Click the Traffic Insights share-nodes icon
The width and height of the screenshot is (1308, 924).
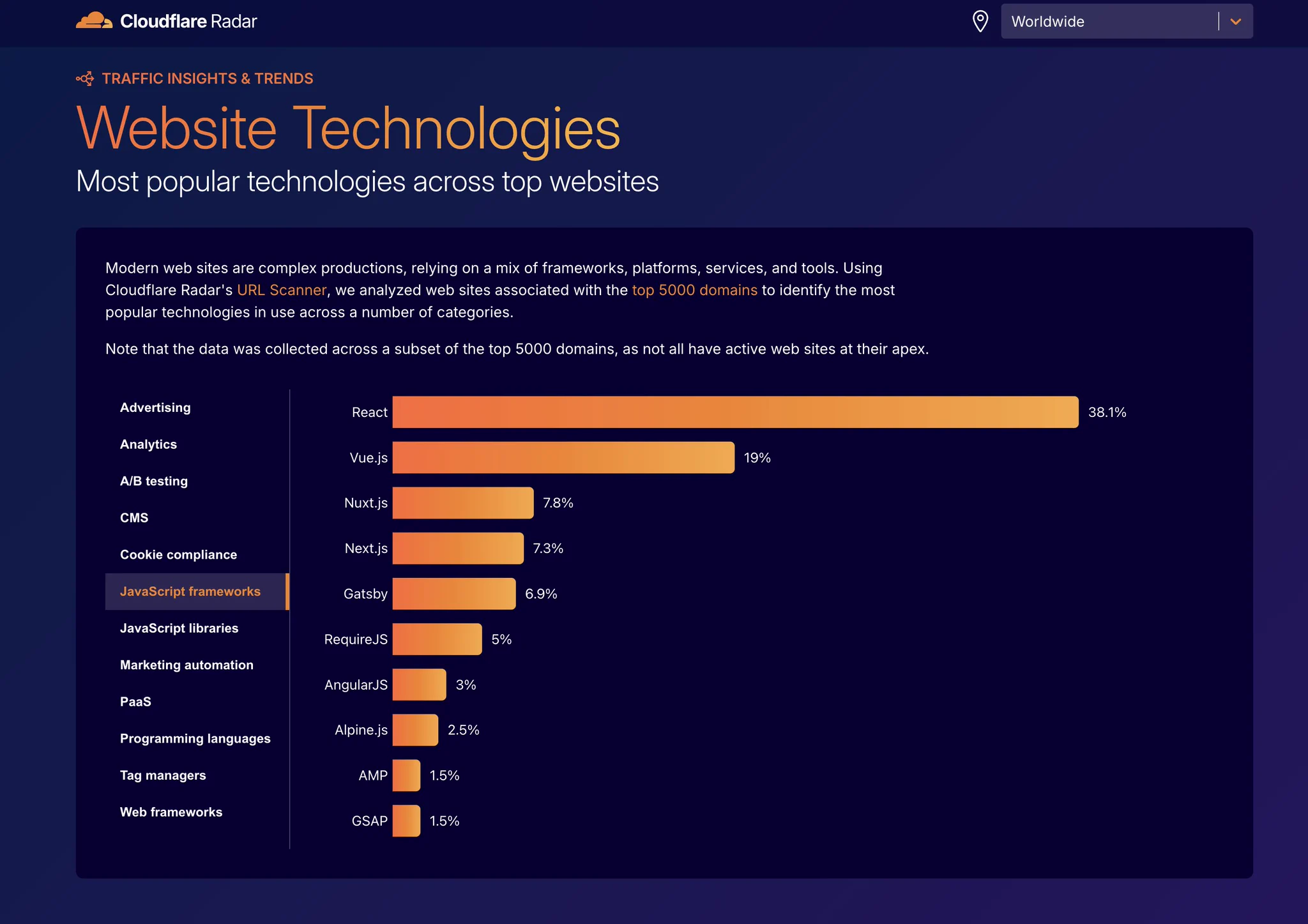[x=85, y=79]
